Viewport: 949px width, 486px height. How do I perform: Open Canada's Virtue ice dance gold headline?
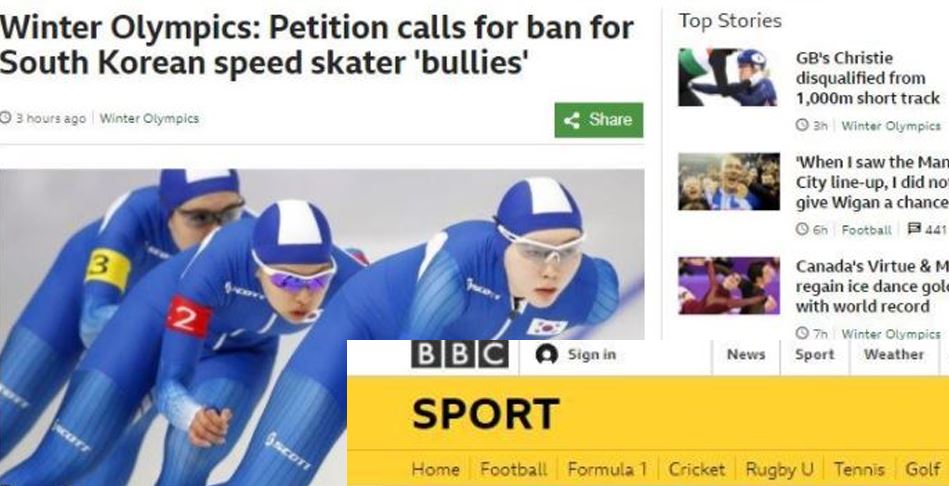872,286
